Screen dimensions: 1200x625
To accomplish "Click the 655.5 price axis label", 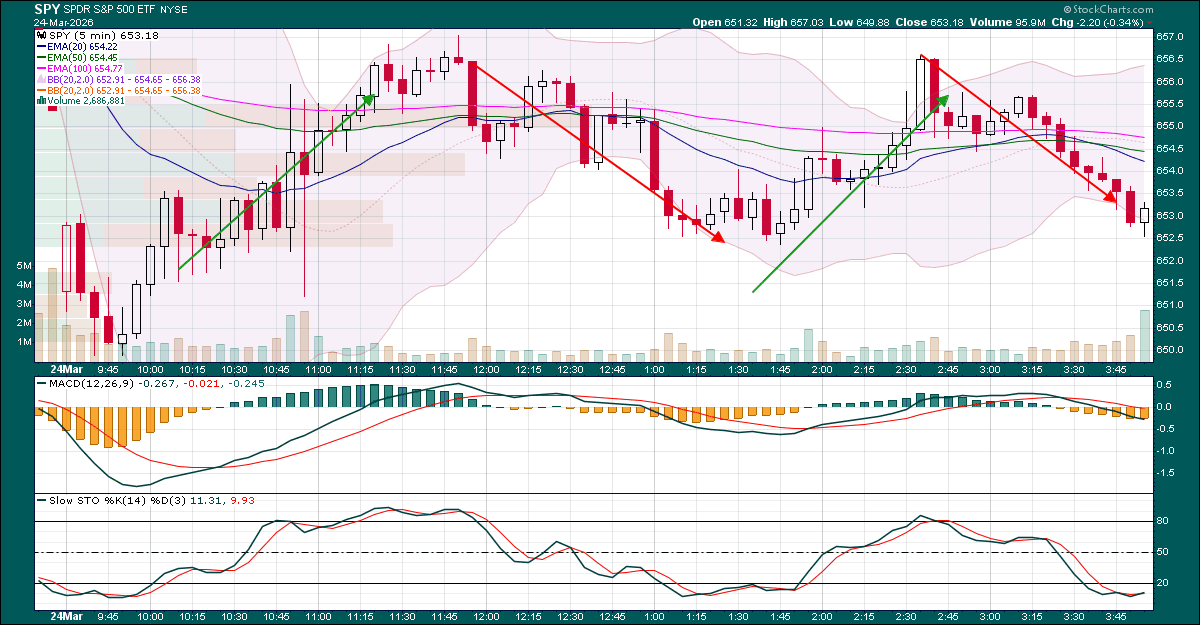I will pyautogui.click(x=1169, y=104).
